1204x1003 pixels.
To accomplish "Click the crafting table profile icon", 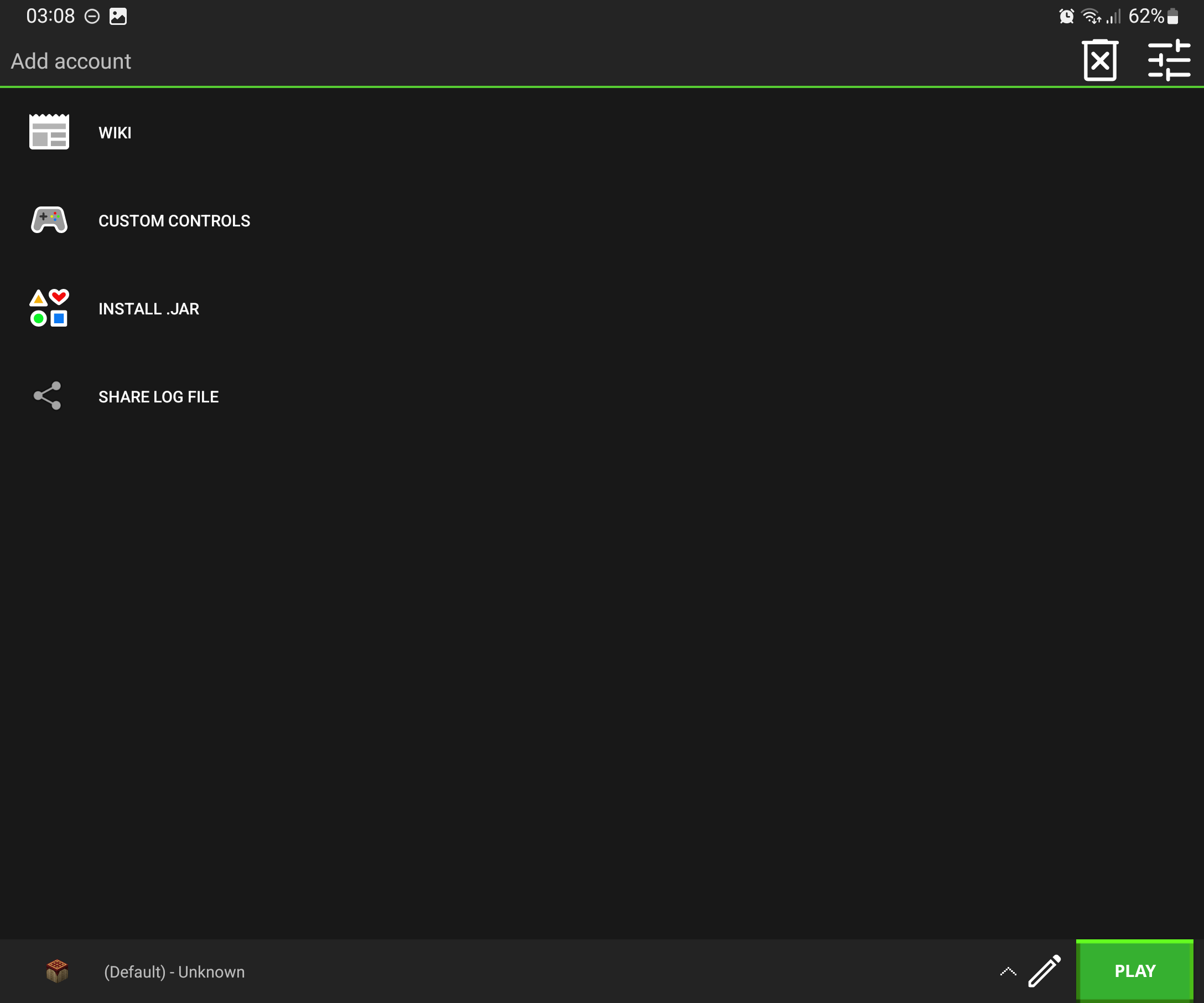I will [x=57, y=971].
